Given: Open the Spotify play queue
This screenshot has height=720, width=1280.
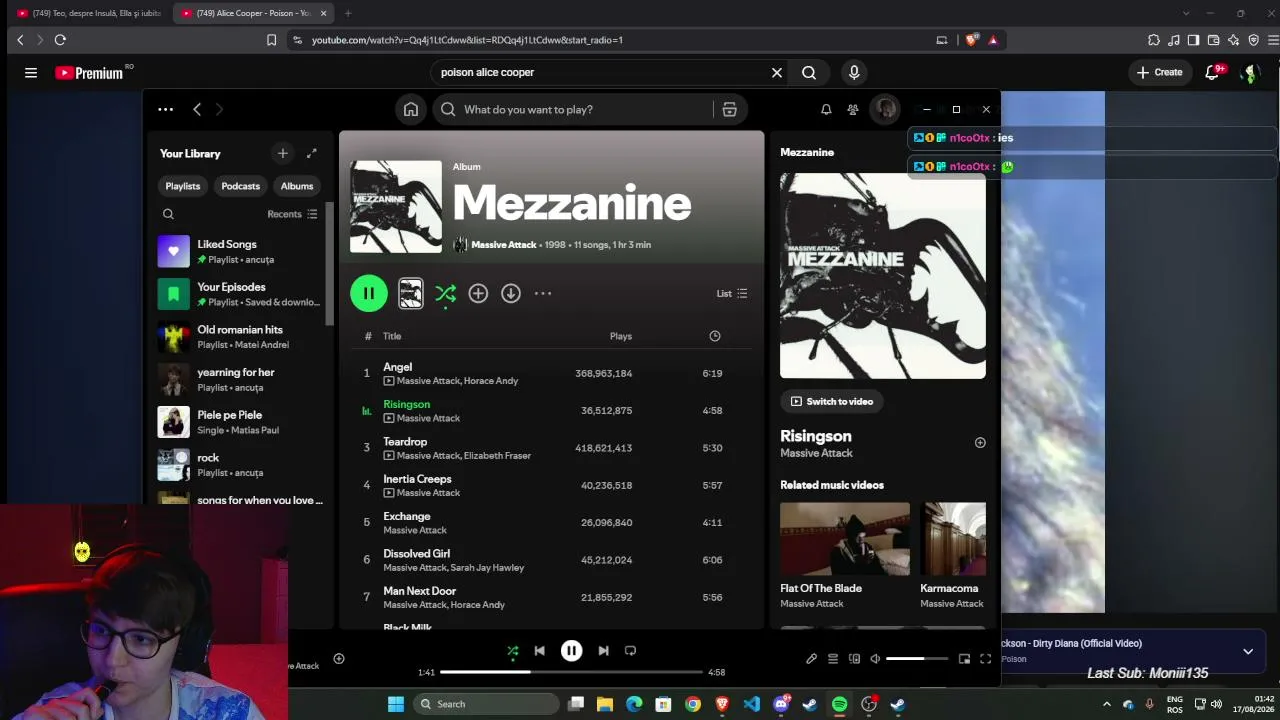Looking at the screenshot, I should 833,659.
